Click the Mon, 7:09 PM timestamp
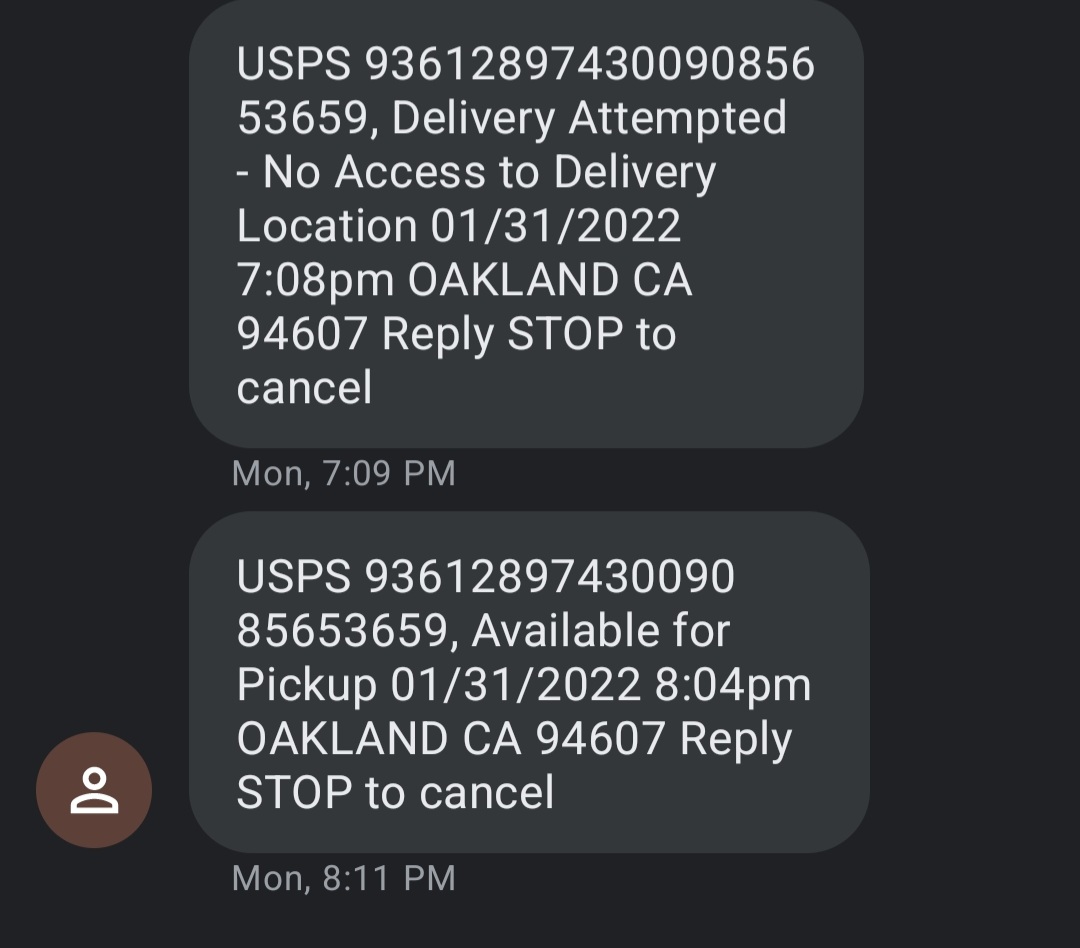 click(343, 473)
